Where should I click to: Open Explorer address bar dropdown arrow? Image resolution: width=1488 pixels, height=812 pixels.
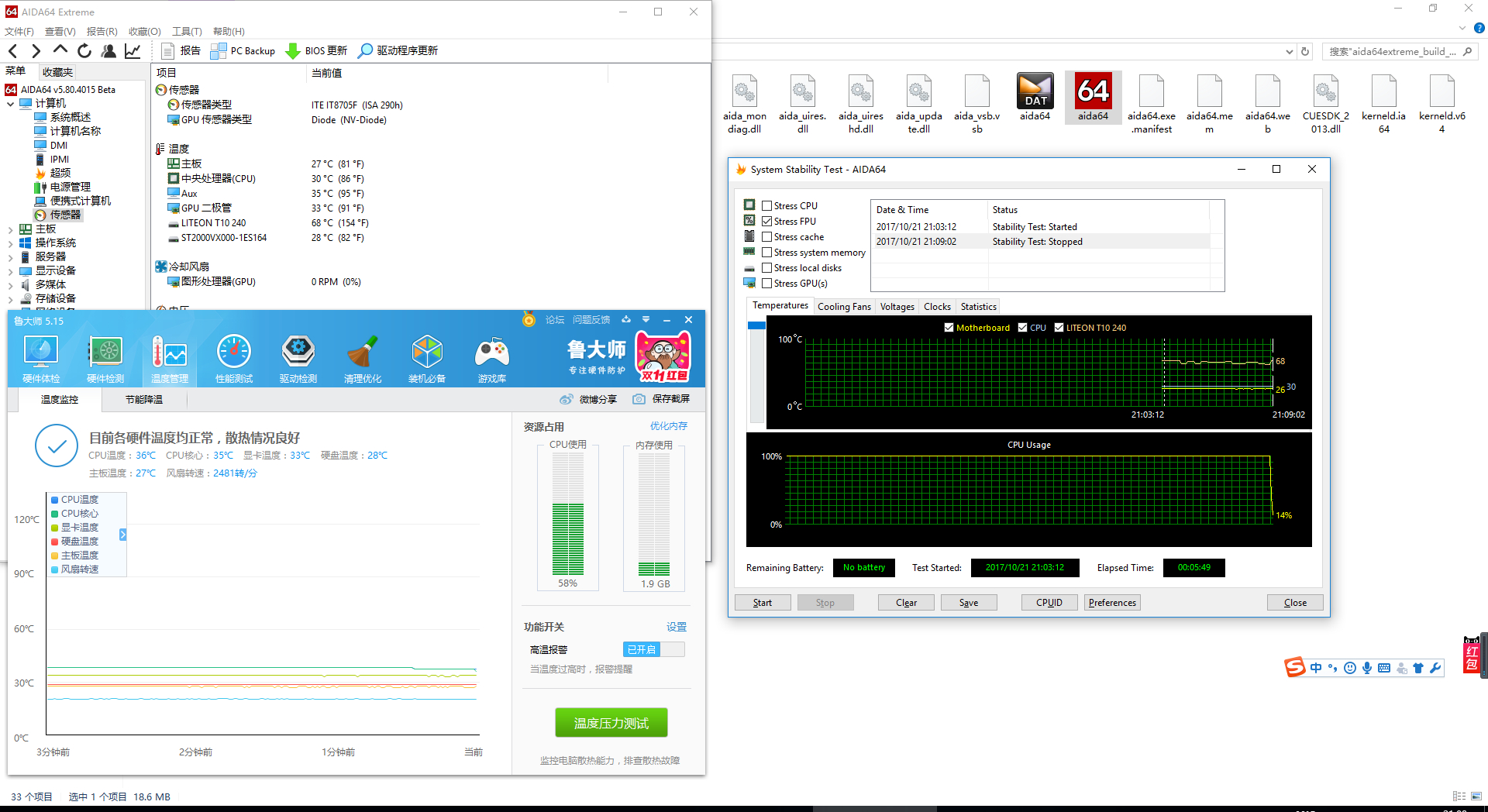[x=1289, y=52]
